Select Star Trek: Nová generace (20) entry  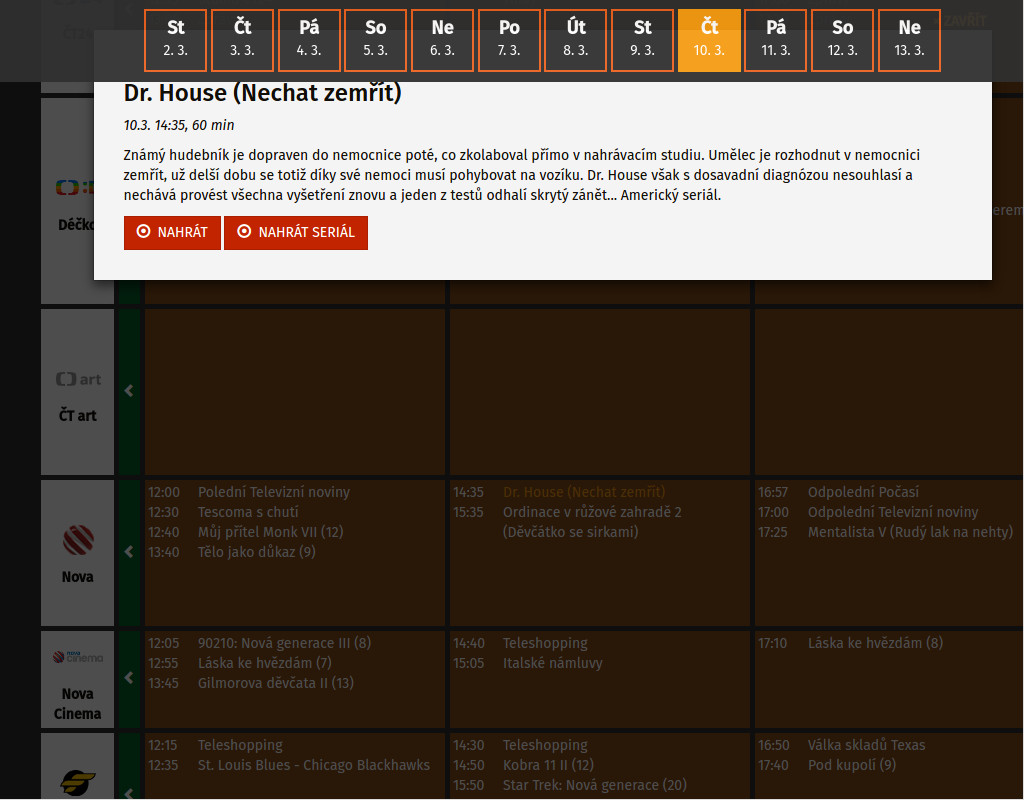click(594, 785)
